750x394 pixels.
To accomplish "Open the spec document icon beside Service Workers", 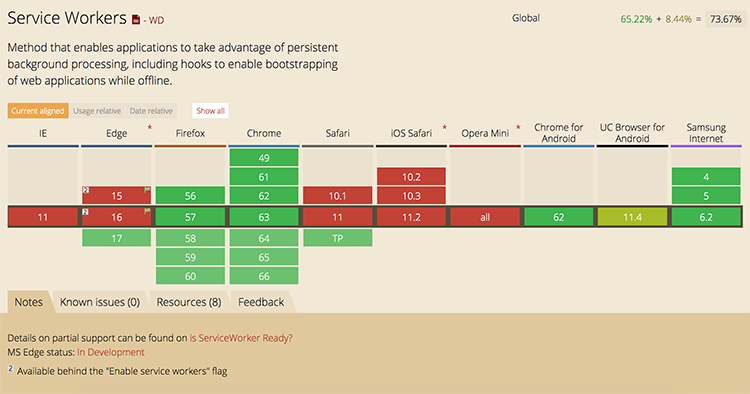I will coord(136,20).
